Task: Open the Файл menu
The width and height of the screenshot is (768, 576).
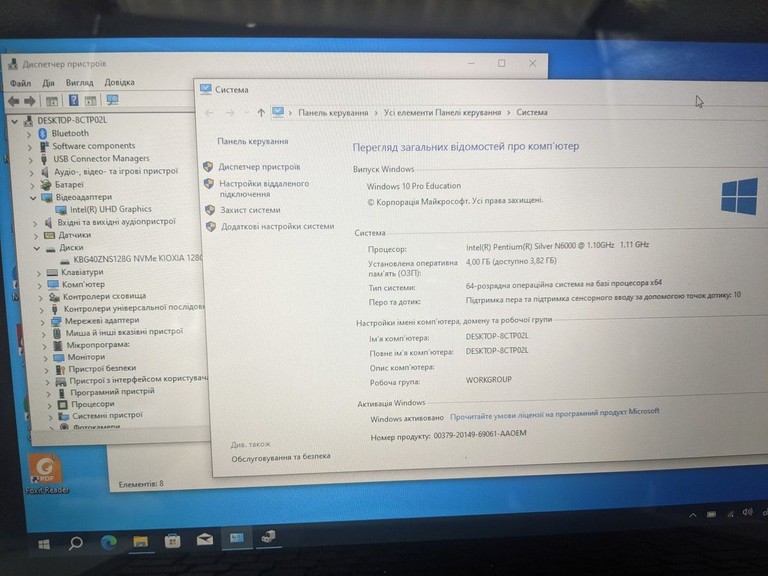Action: point(21,83)
